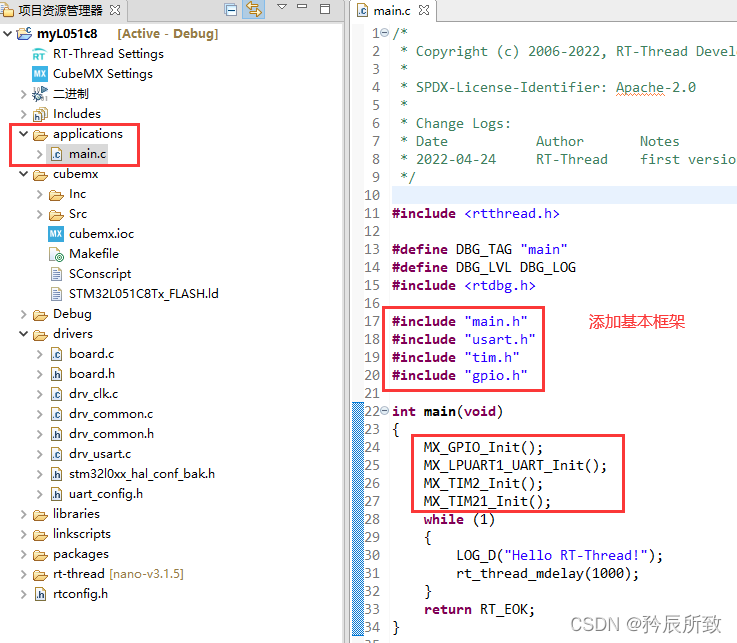Select board.c in drivers

pyautogui.click(x=91, y=354)
